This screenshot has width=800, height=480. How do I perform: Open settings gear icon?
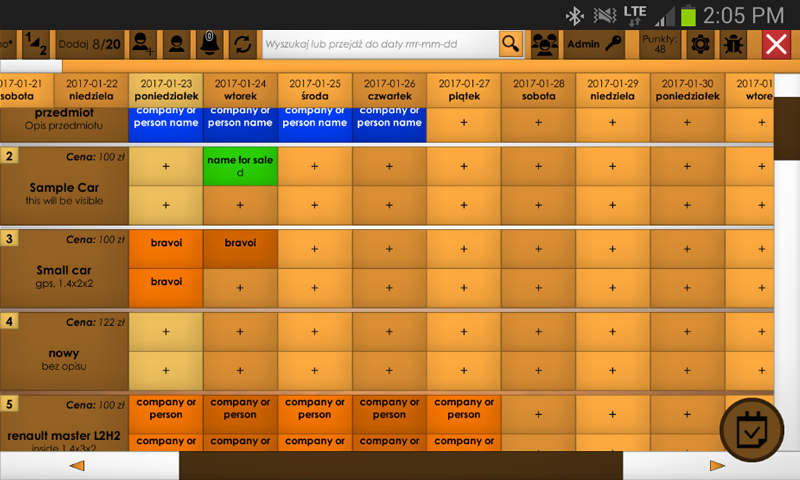pos(701,44)
